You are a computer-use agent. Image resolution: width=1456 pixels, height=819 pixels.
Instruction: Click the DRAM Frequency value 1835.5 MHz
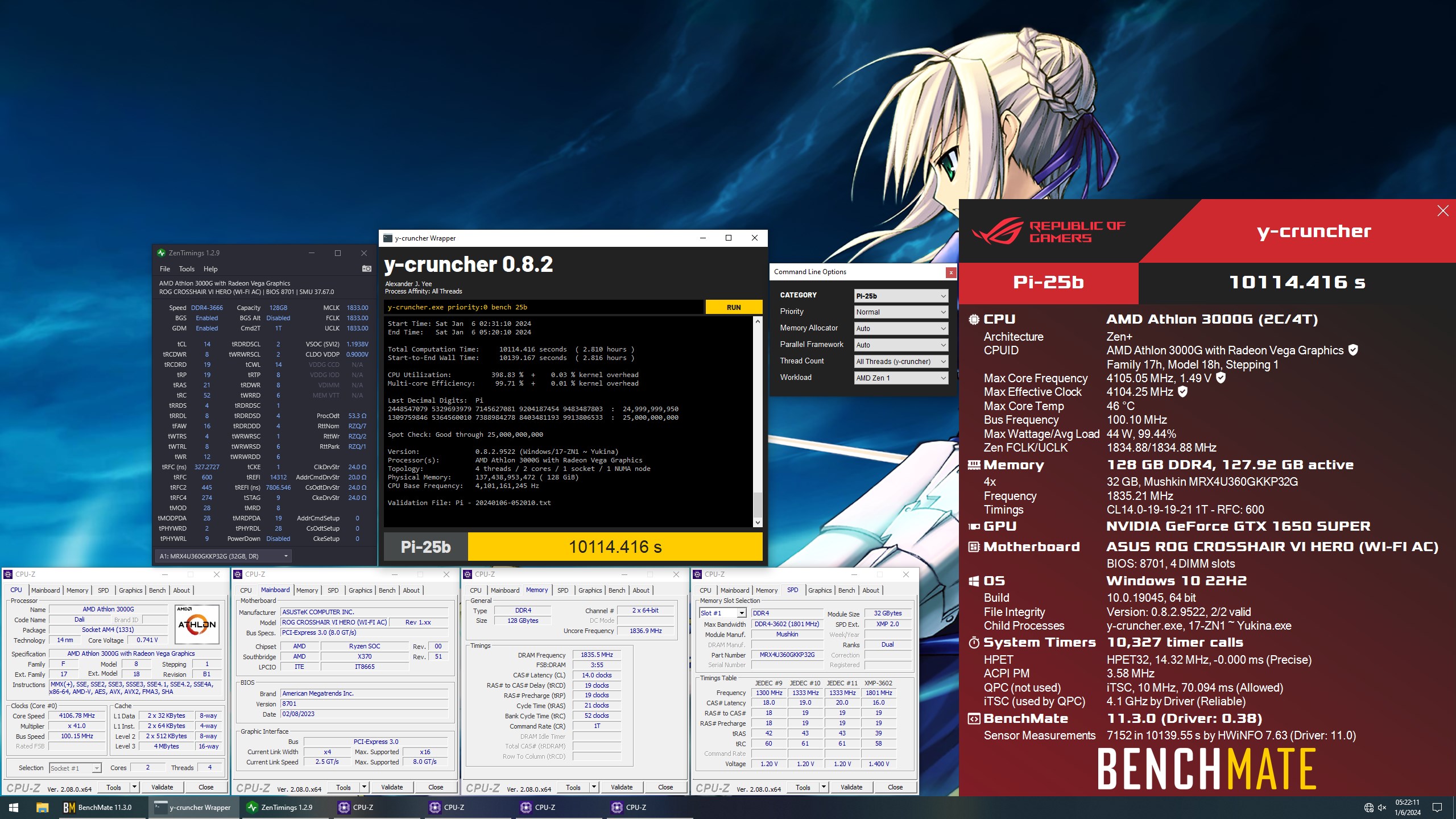coord(597,655)
